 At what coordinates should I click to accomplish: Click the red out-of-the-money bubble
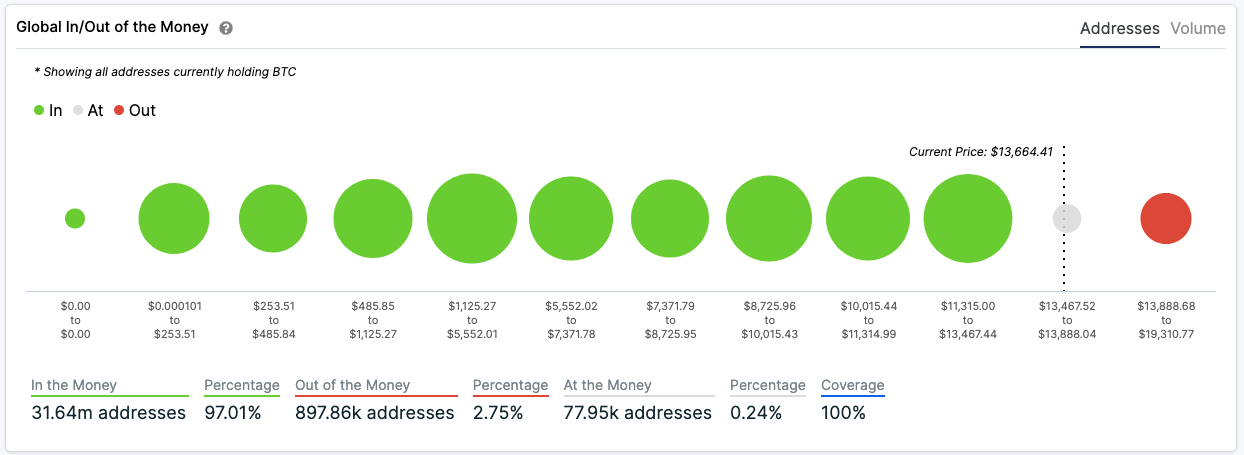(x=1165, y=218)
